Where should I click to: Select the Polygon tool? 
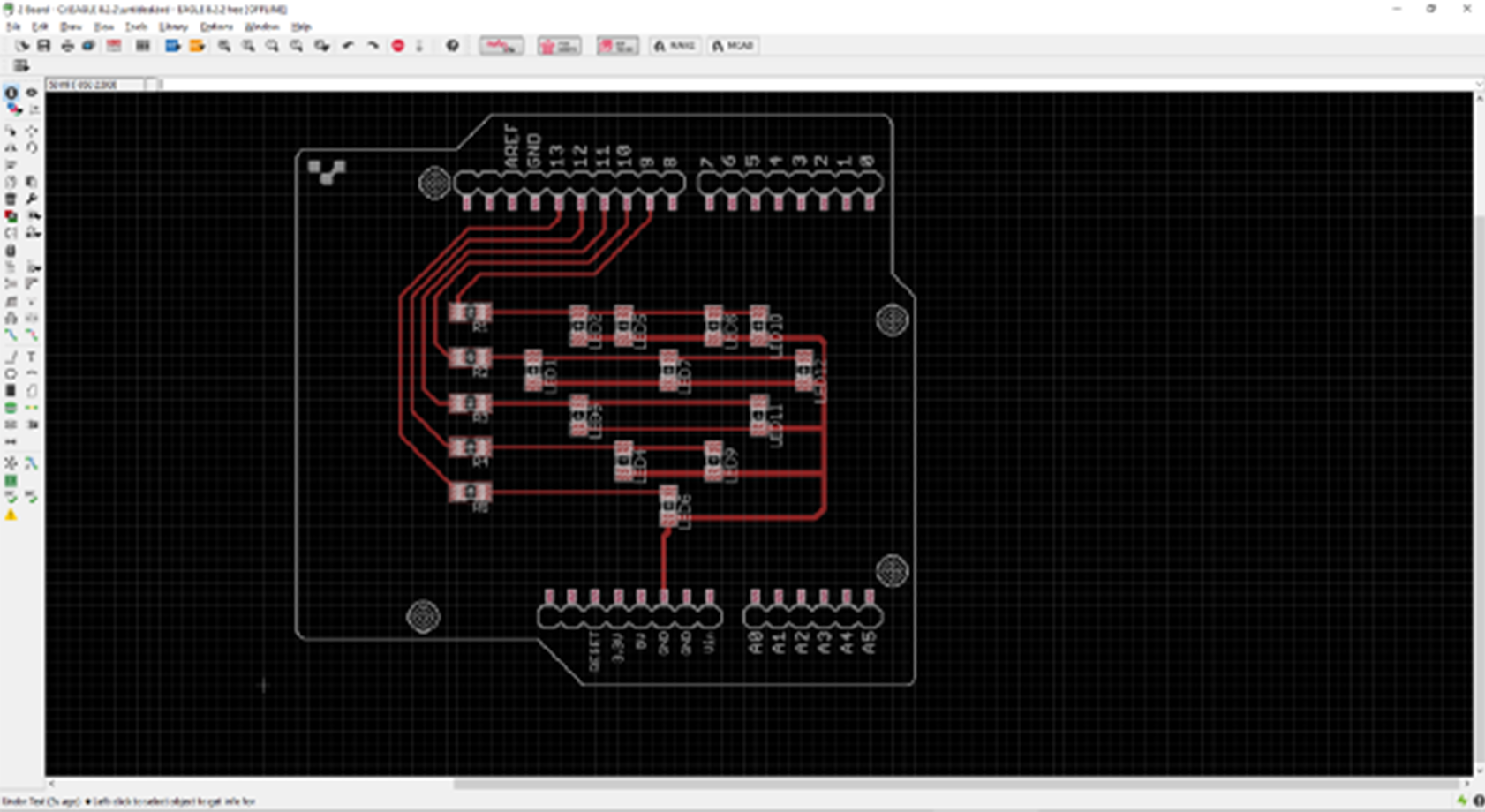pos(32,391)
